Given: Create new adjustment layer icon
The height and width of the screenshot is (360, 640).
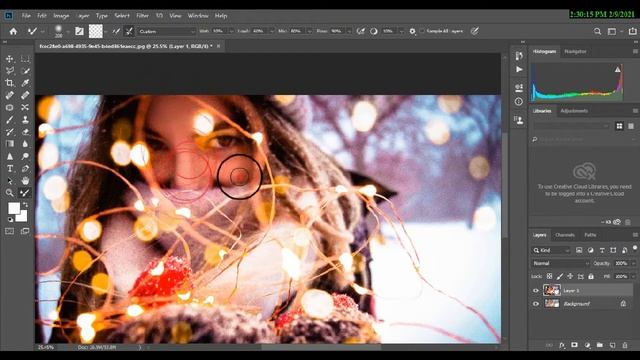Looking at the screenshot, I should [x=587, y=345].
